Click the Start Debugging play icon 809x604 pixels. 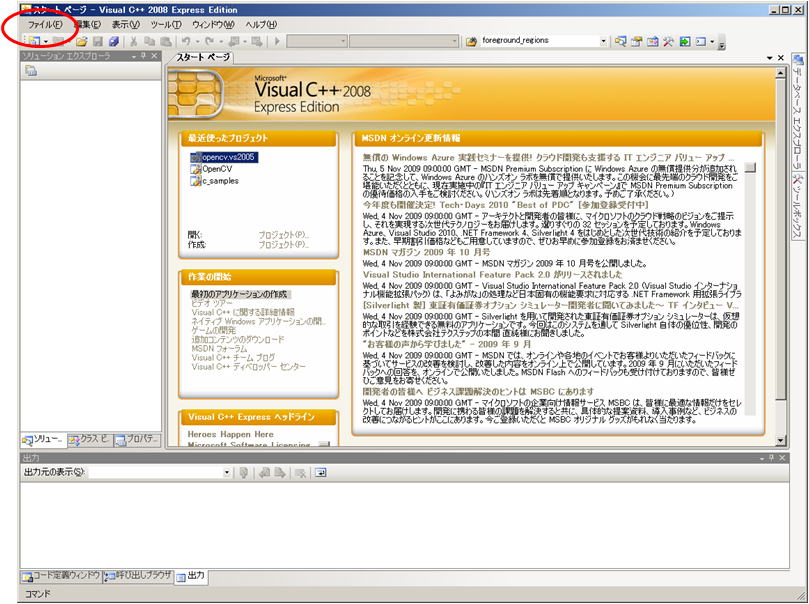click(277, 41)
